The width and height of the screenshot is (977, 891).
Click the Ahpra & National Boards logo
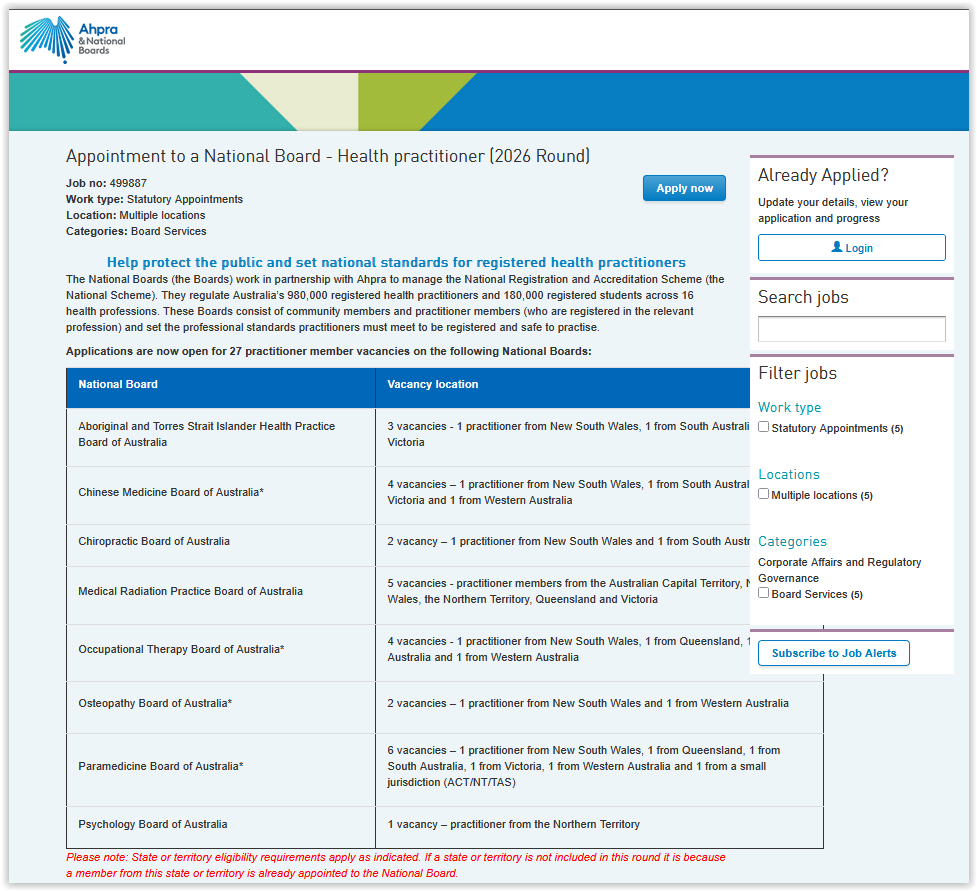(72, 39)
